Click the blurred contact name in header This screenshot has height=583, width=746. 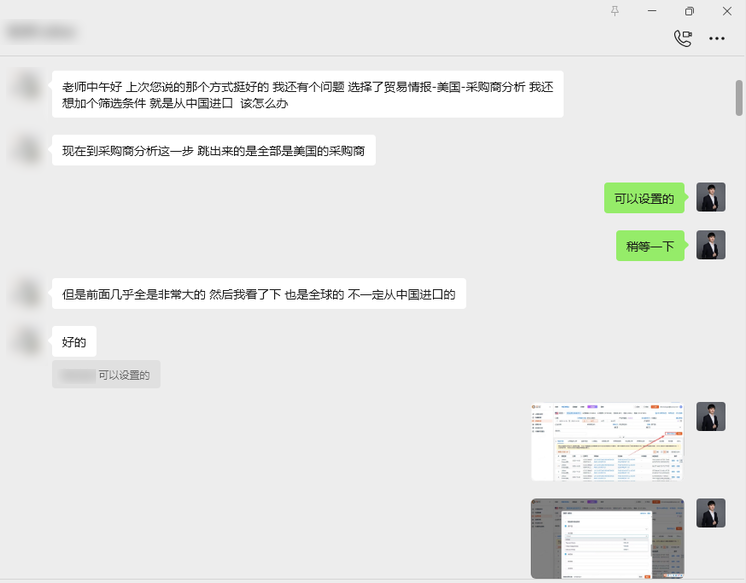pos(42,32)
